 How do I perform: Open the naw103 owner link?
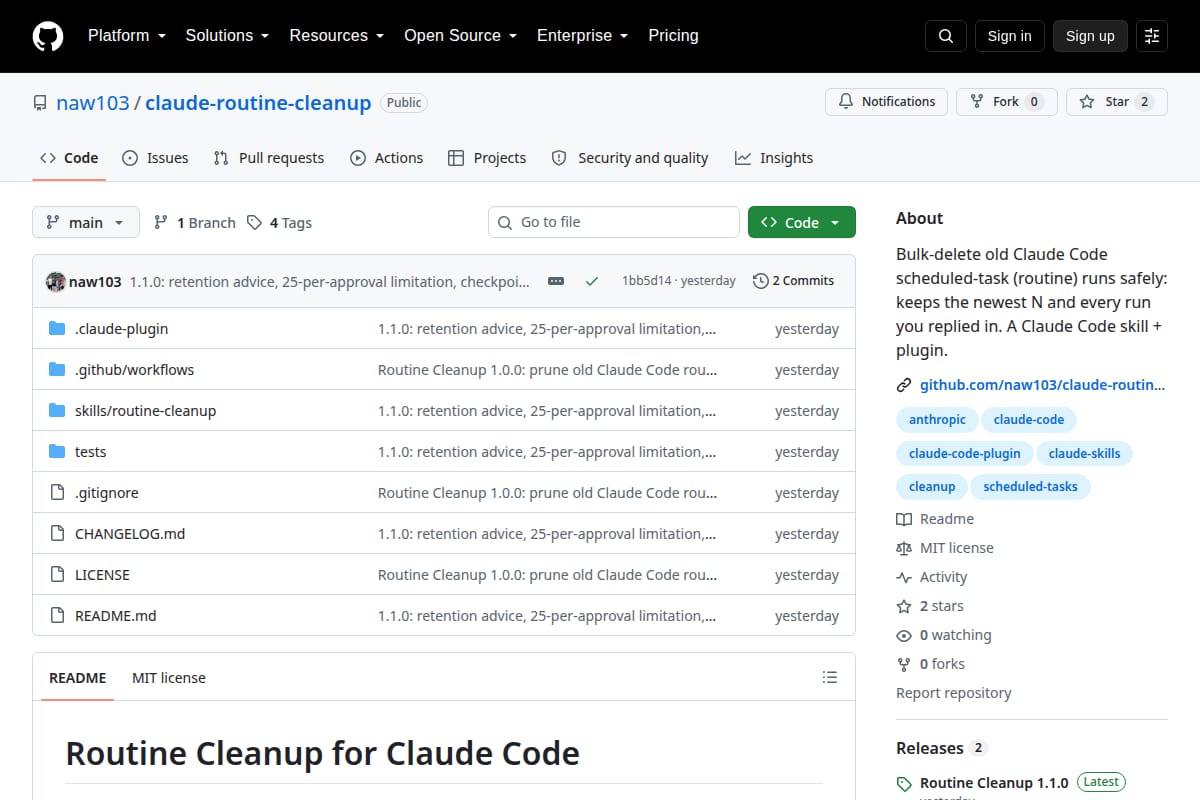pyautogui.click(x=93, y=103)
